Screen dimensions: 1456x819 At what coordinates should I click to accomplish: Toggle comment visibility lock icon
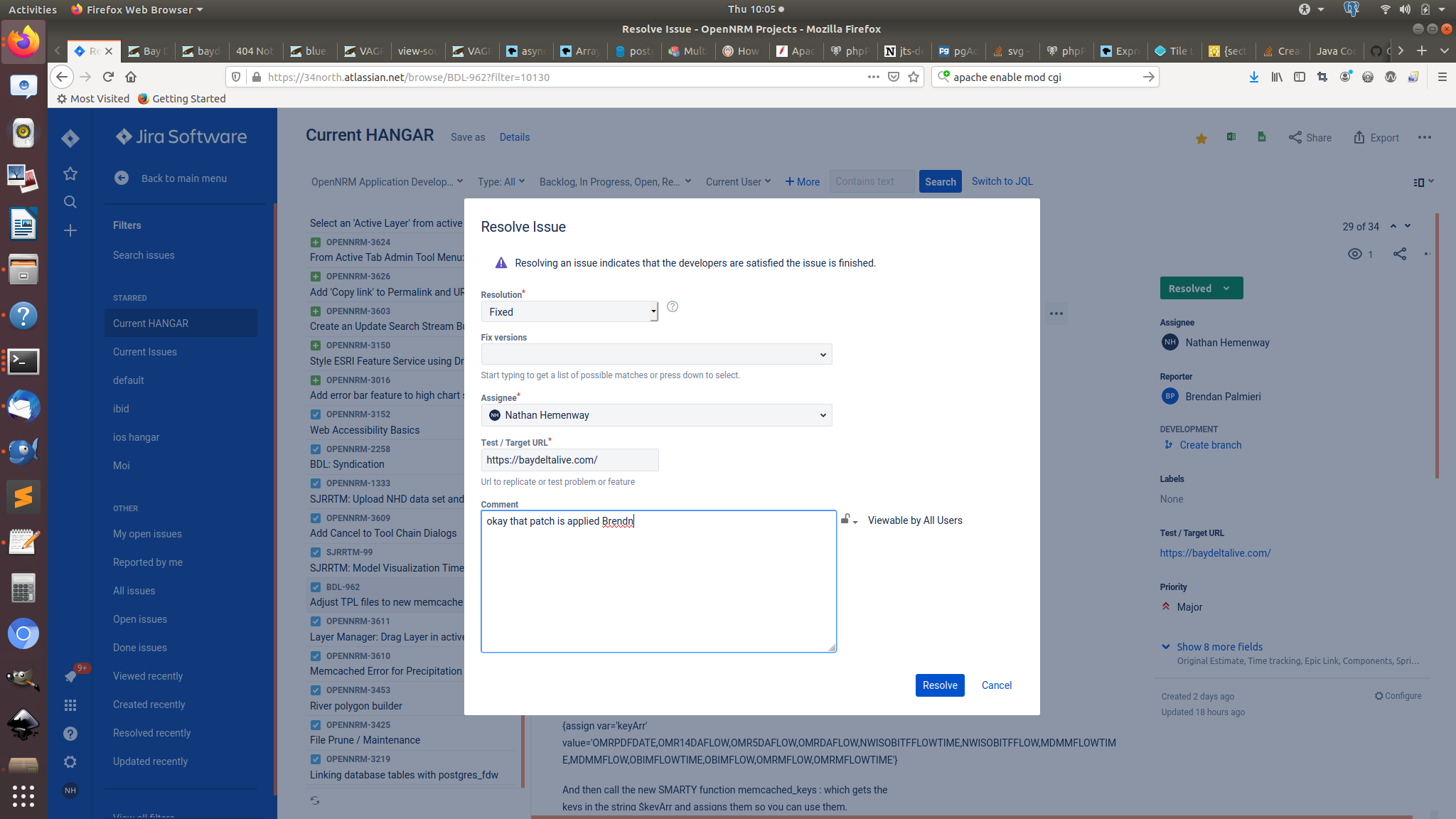point(849,520)
